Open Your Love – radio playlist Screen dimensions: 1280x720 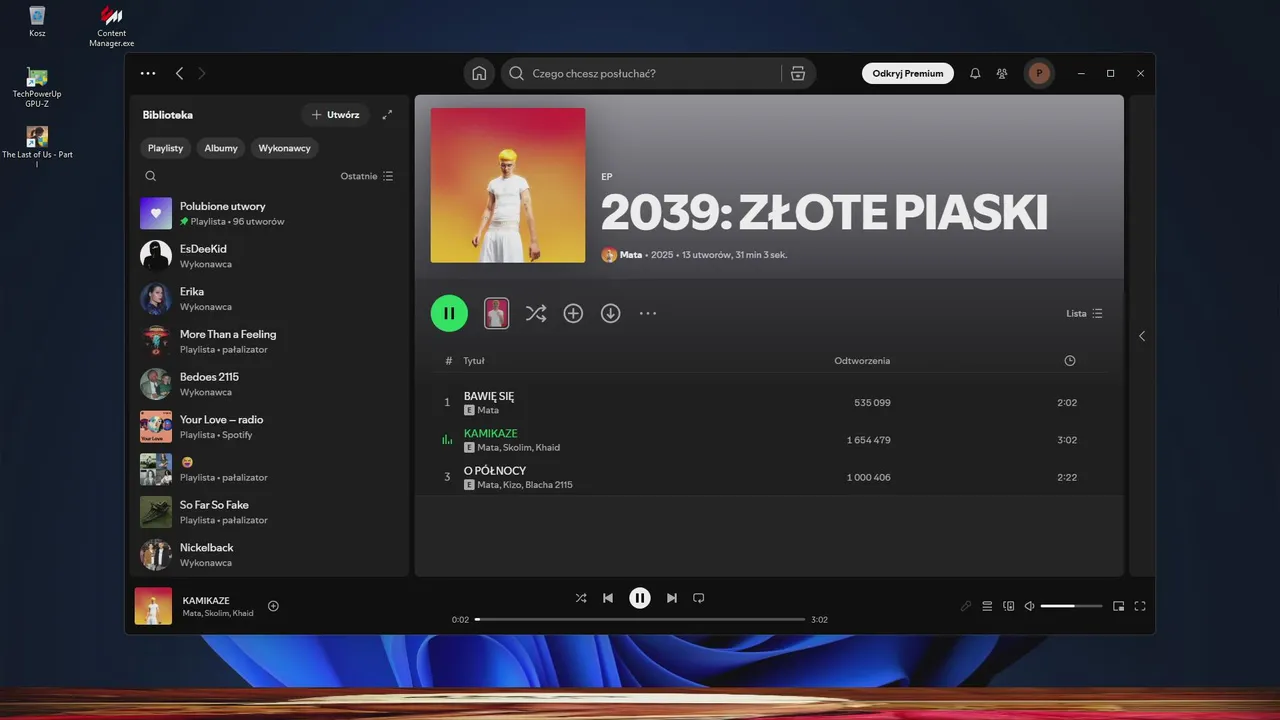tap(270, 427)
